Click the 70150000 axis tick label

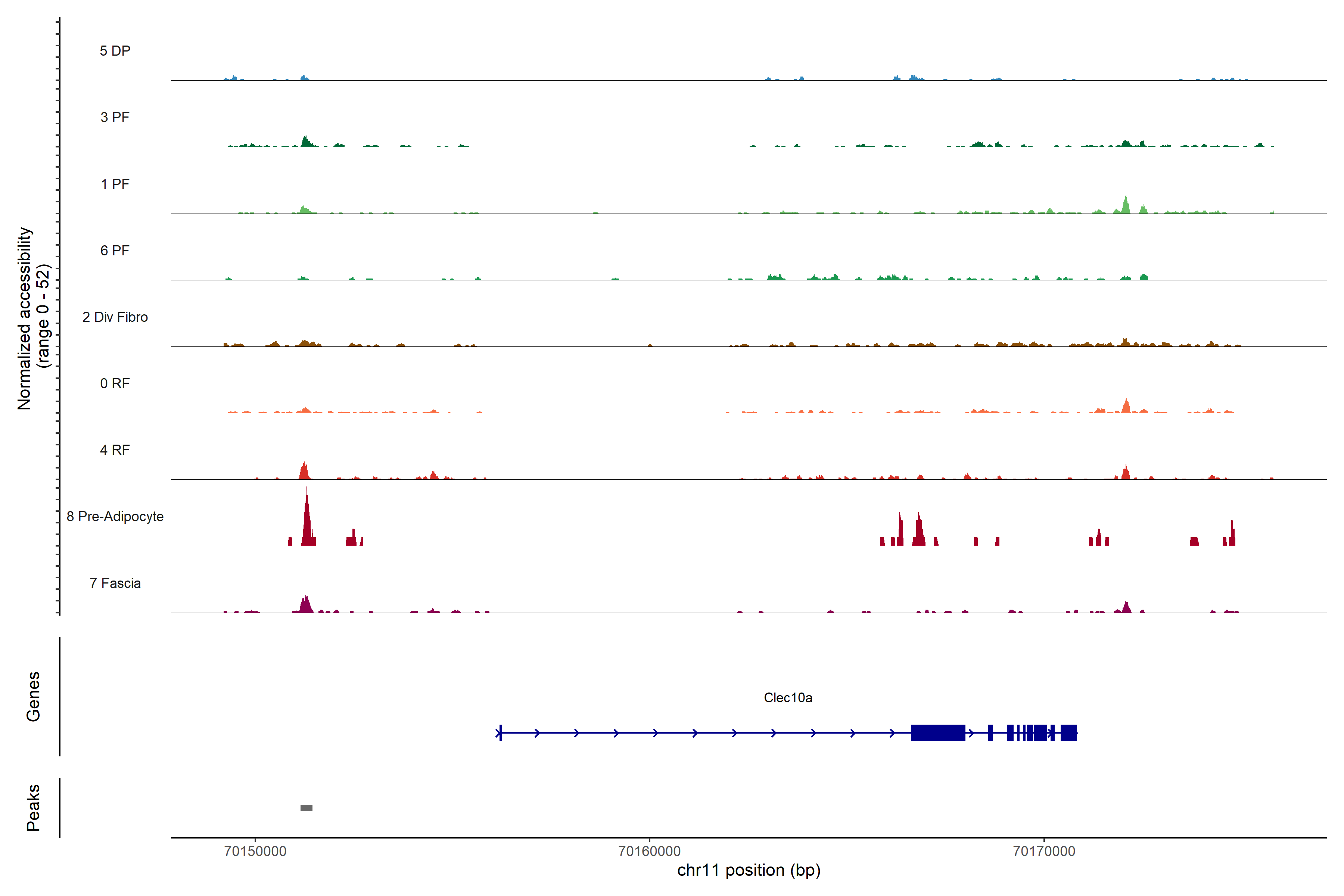click(x=255, y=851)
